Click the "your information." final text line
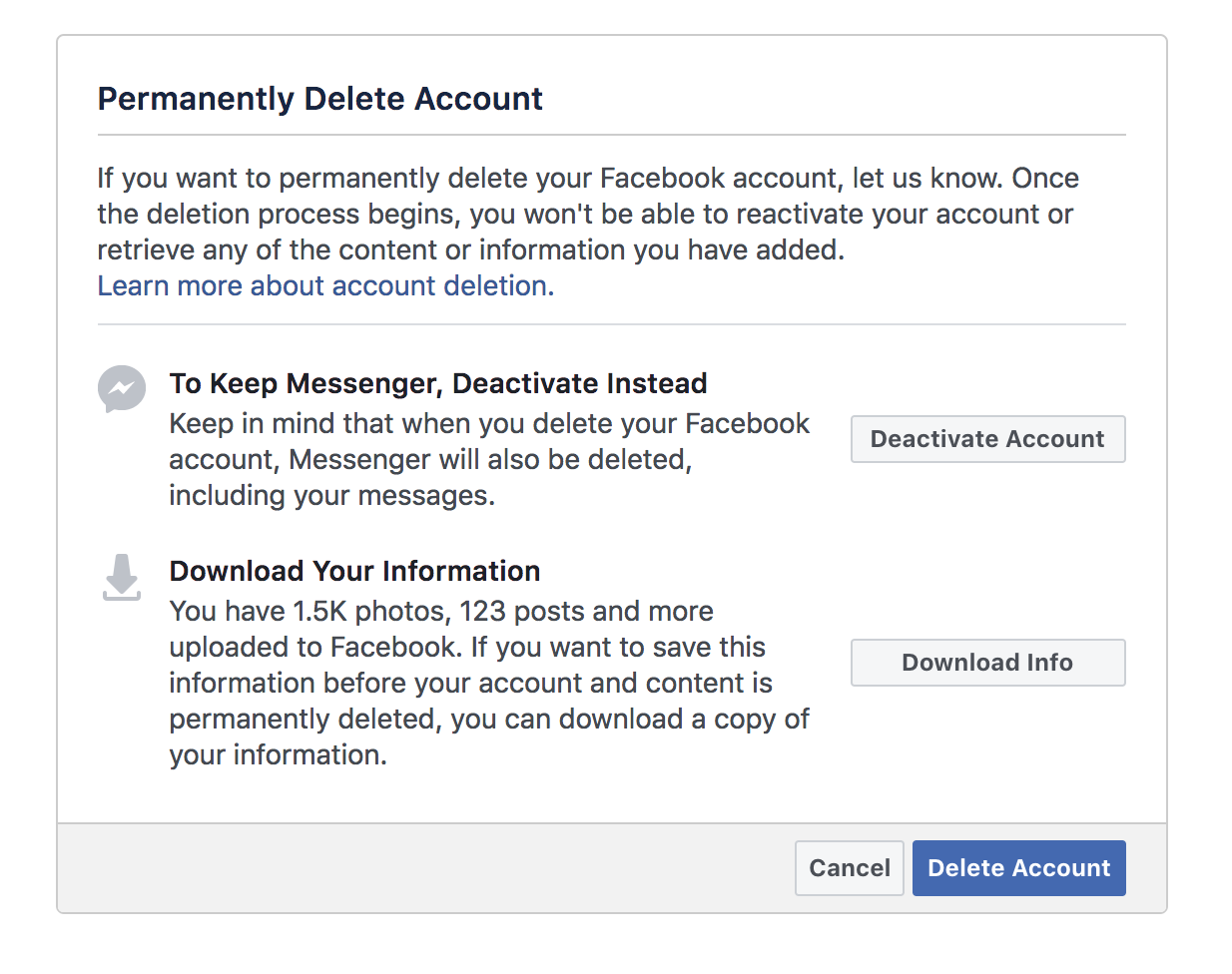This screenshot has height=974, width=1232. pyautogui.click(x=278, y=755)
